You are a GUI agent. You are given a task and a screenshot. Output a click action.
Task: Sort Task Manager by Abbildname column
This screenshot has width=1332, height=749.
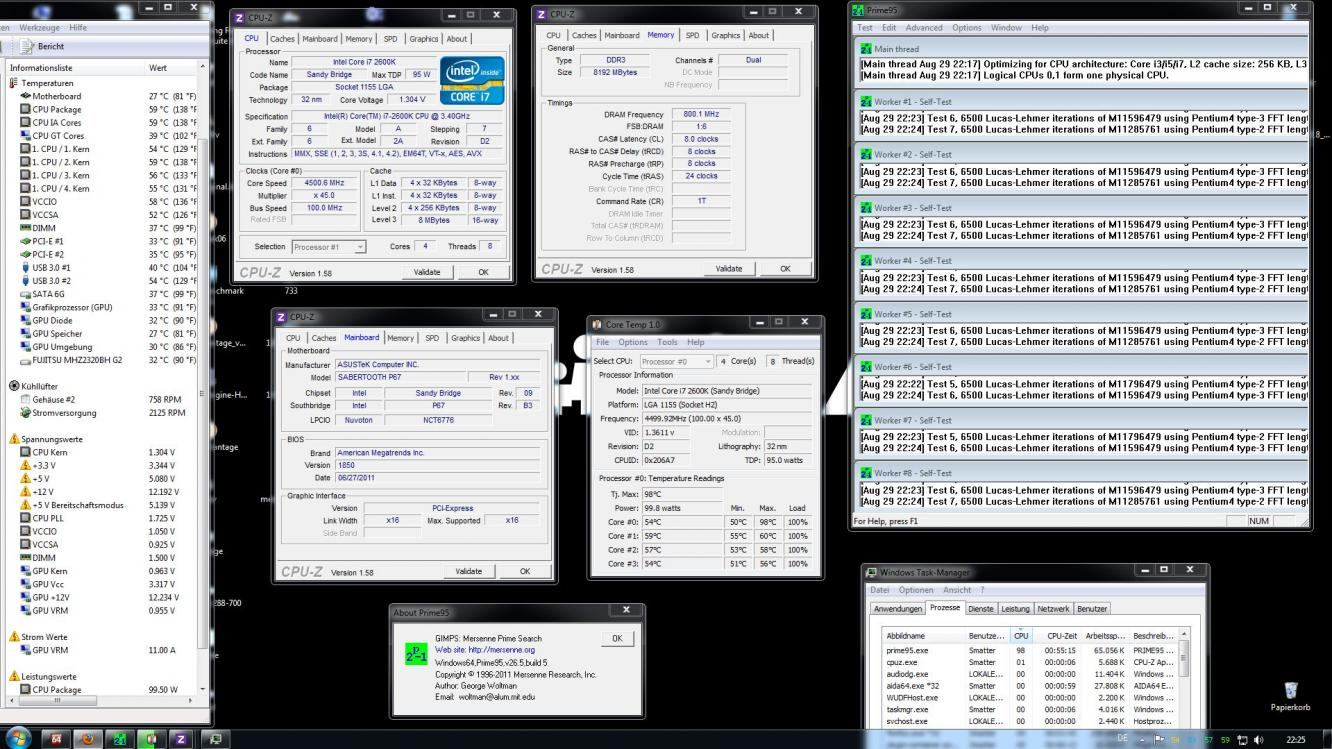click(x=924, y=635)
